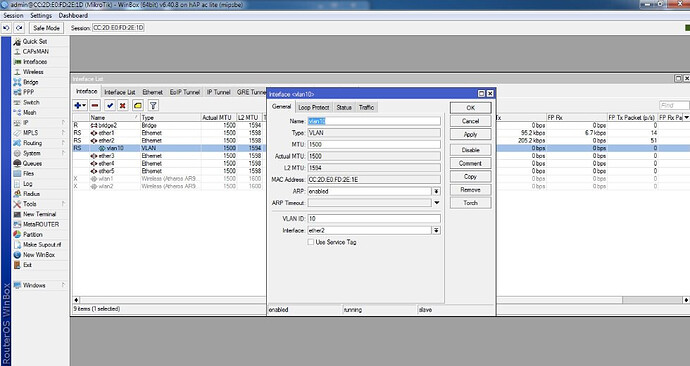The width and height of the screenshot is (690, 366).
Task: Click Make Supout.rif entry
Action: [x=42, y=245]
